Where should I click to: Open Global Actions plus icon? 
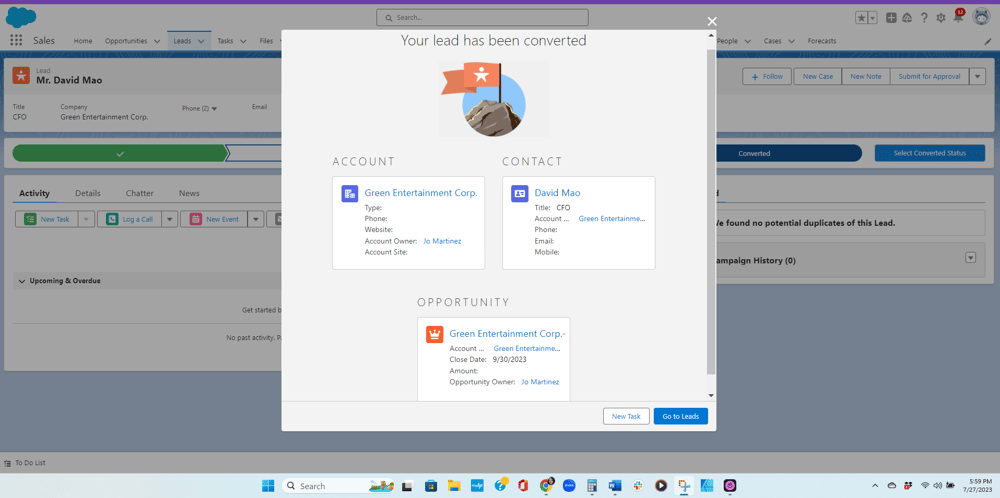tap(891, 18)
